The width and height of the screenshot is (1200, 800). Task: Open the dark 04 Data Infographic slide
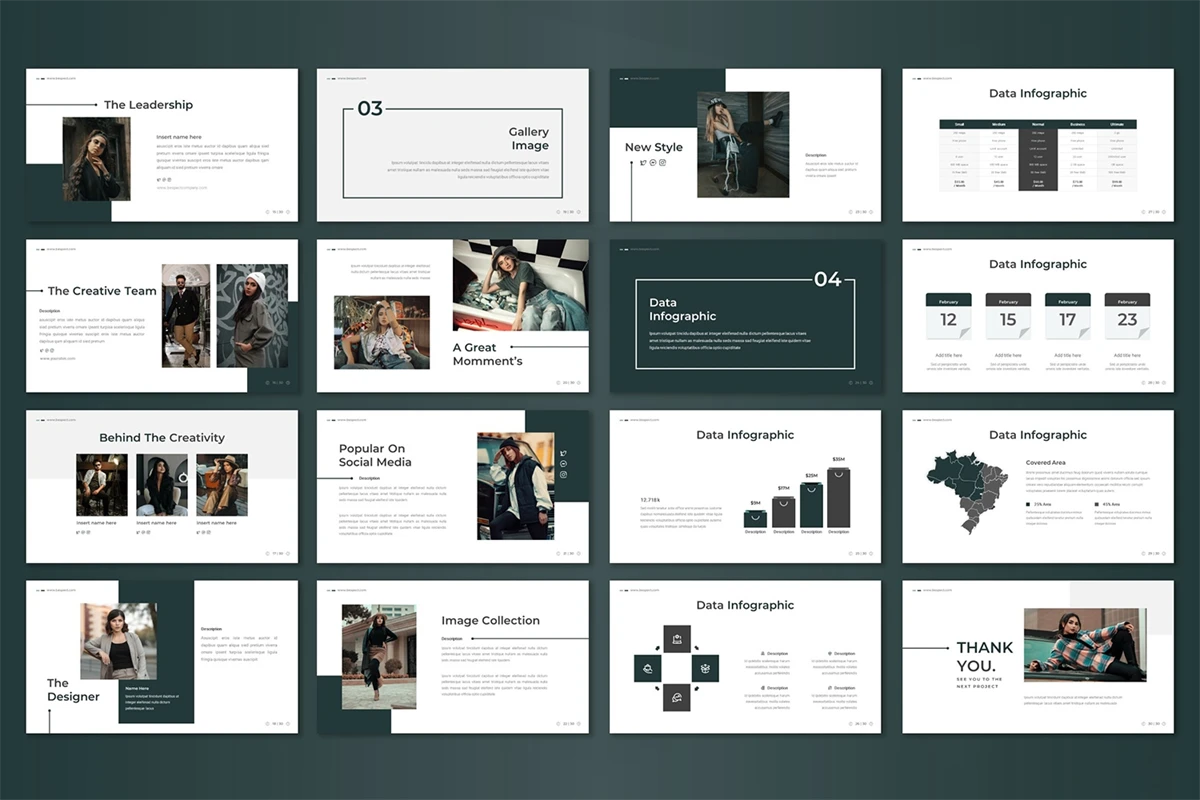[x=745, y=316]
